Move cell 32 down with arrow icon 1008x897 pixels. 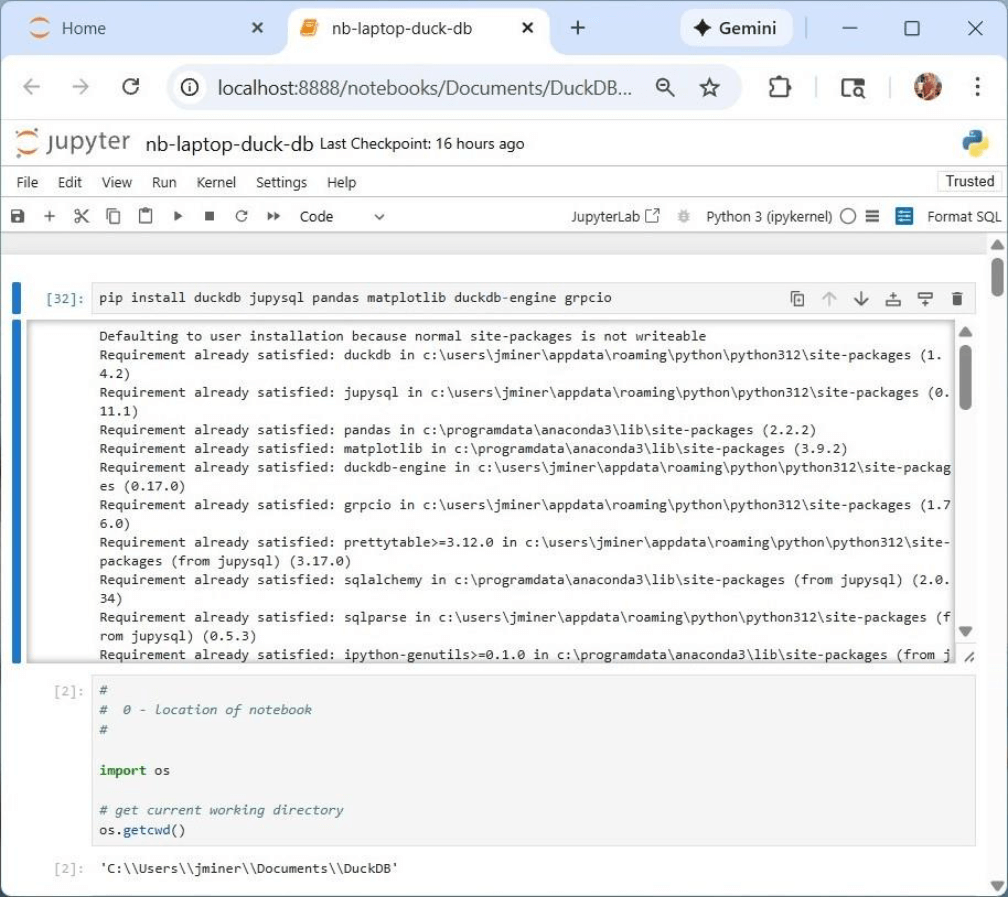point(861,298)
